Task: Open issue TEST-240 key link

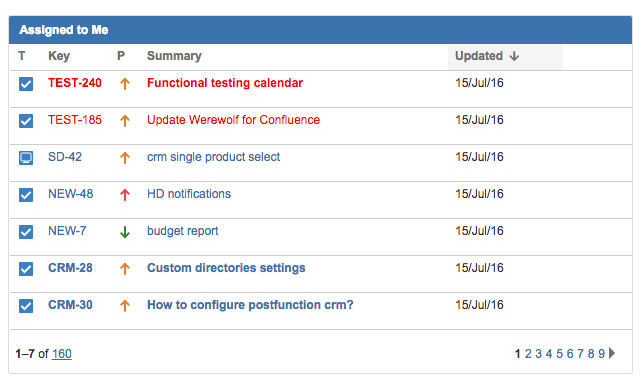Action: pos(75,83)
